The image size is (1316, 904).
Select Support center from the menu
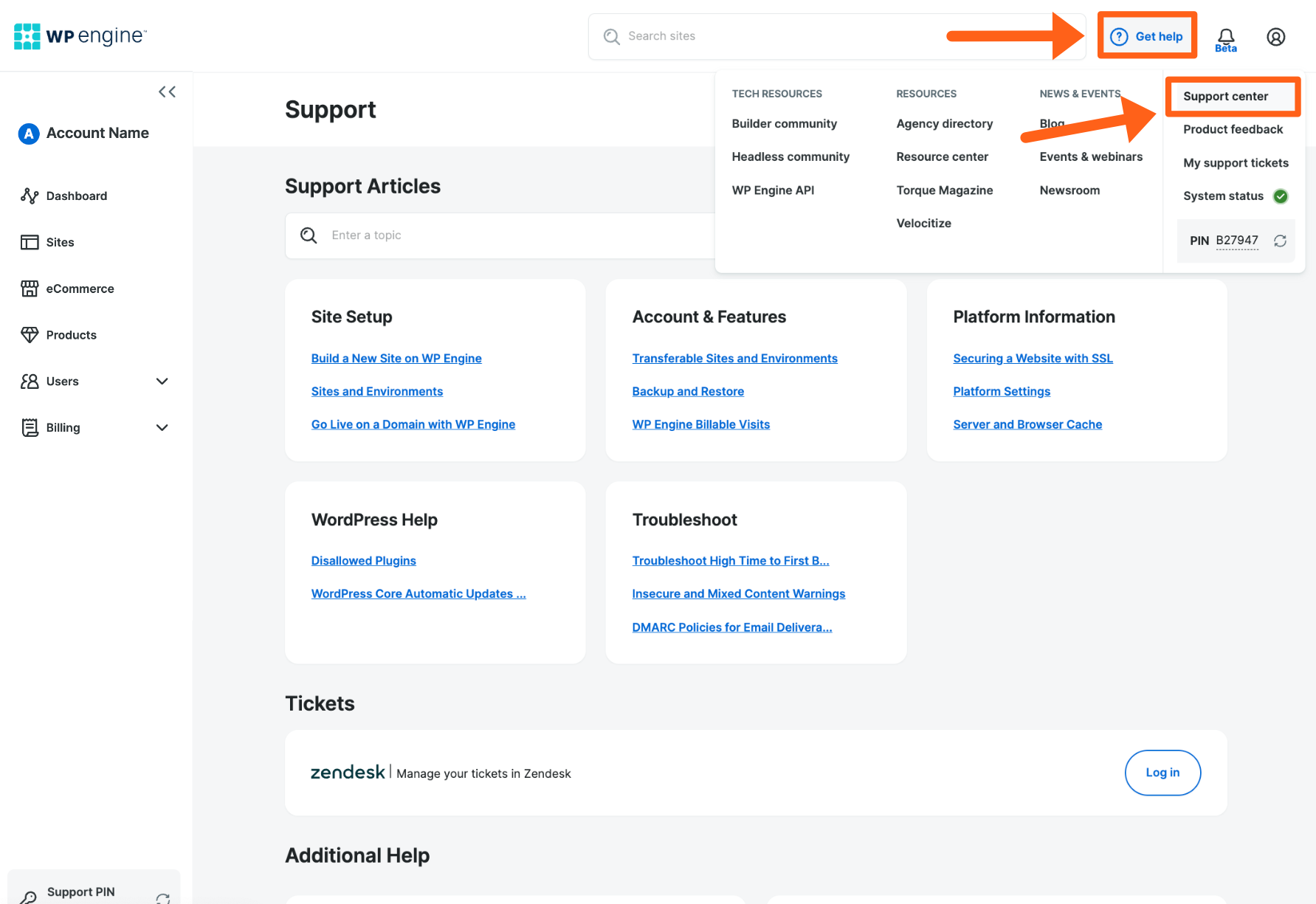(x=1226, y=96)
